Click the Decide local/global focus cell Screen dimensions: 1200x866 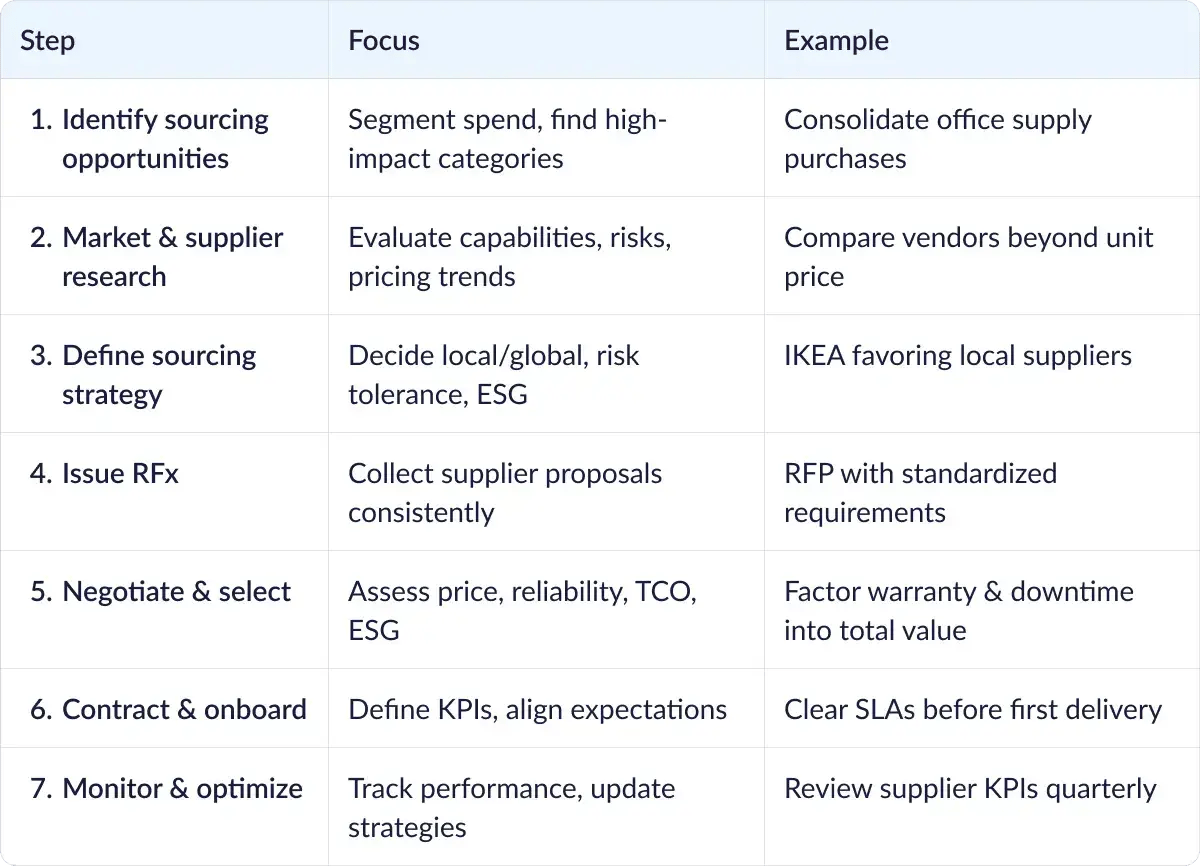(493, 374)
